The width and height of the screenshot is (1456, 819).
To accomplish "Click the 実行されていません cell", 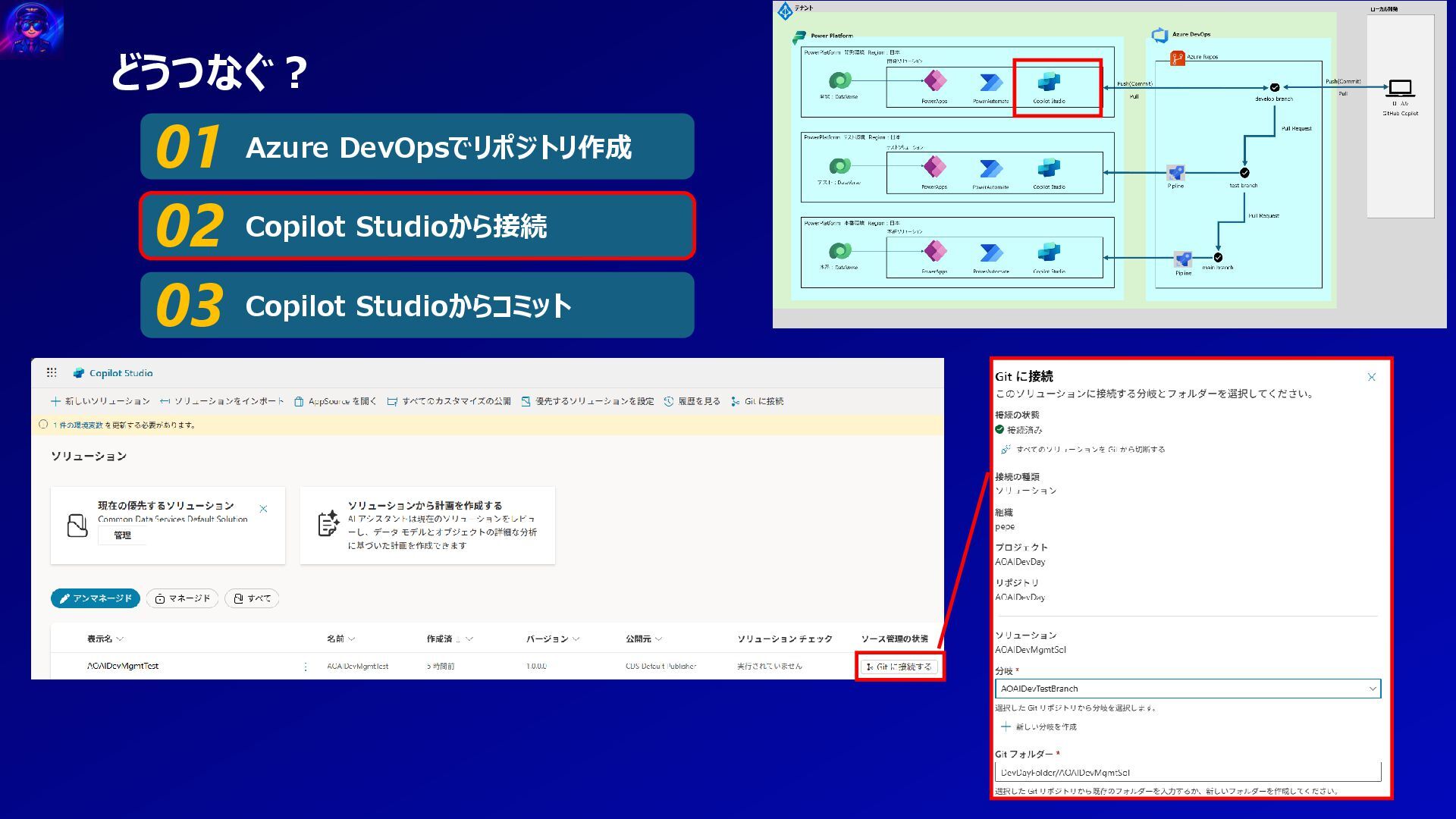I will click(x=770, y=666).
